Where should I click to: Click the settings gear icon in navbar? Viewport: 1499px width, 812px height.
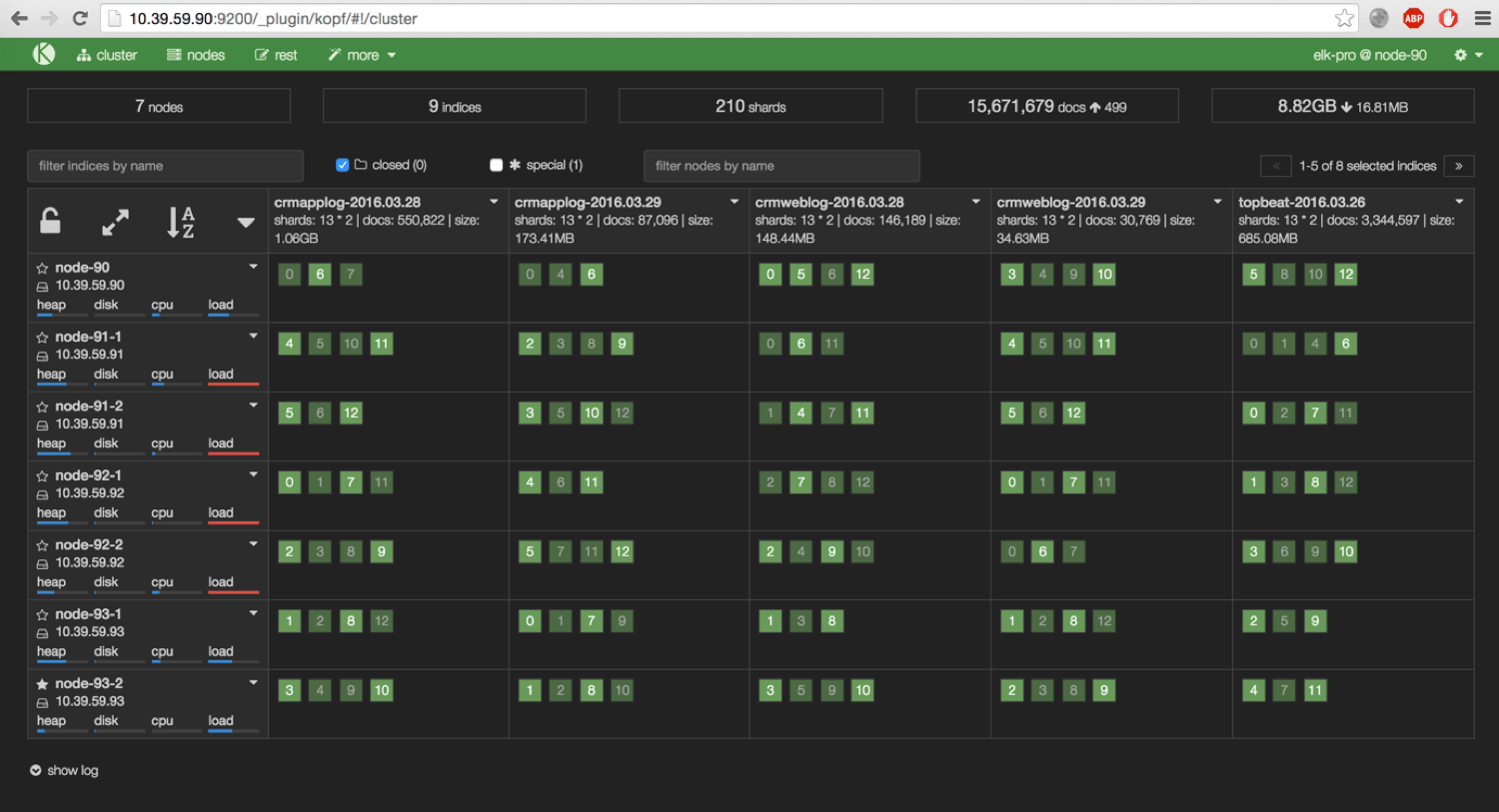coord(1461,55)
